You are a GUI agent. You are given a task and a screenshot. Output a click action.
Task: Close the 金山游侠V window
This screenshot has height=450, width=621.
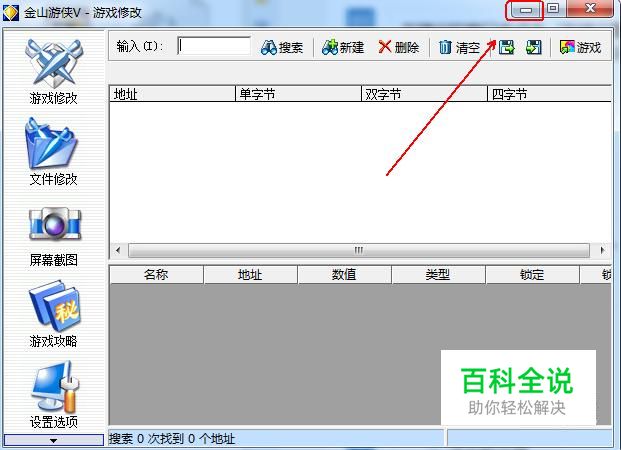pos(590,9)
